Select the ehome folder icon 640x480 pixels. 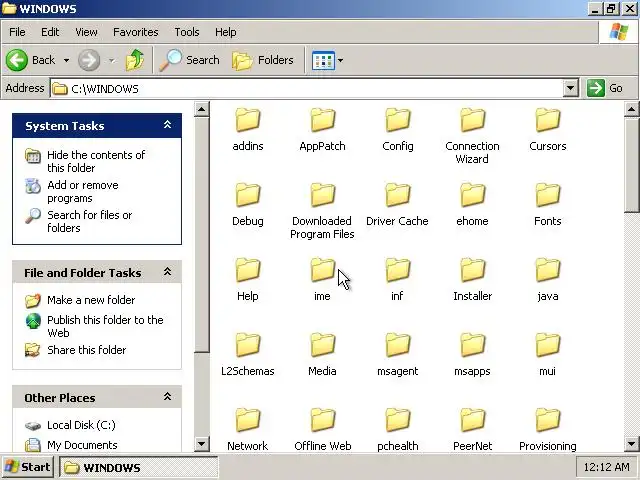click(x=472, y=195)
